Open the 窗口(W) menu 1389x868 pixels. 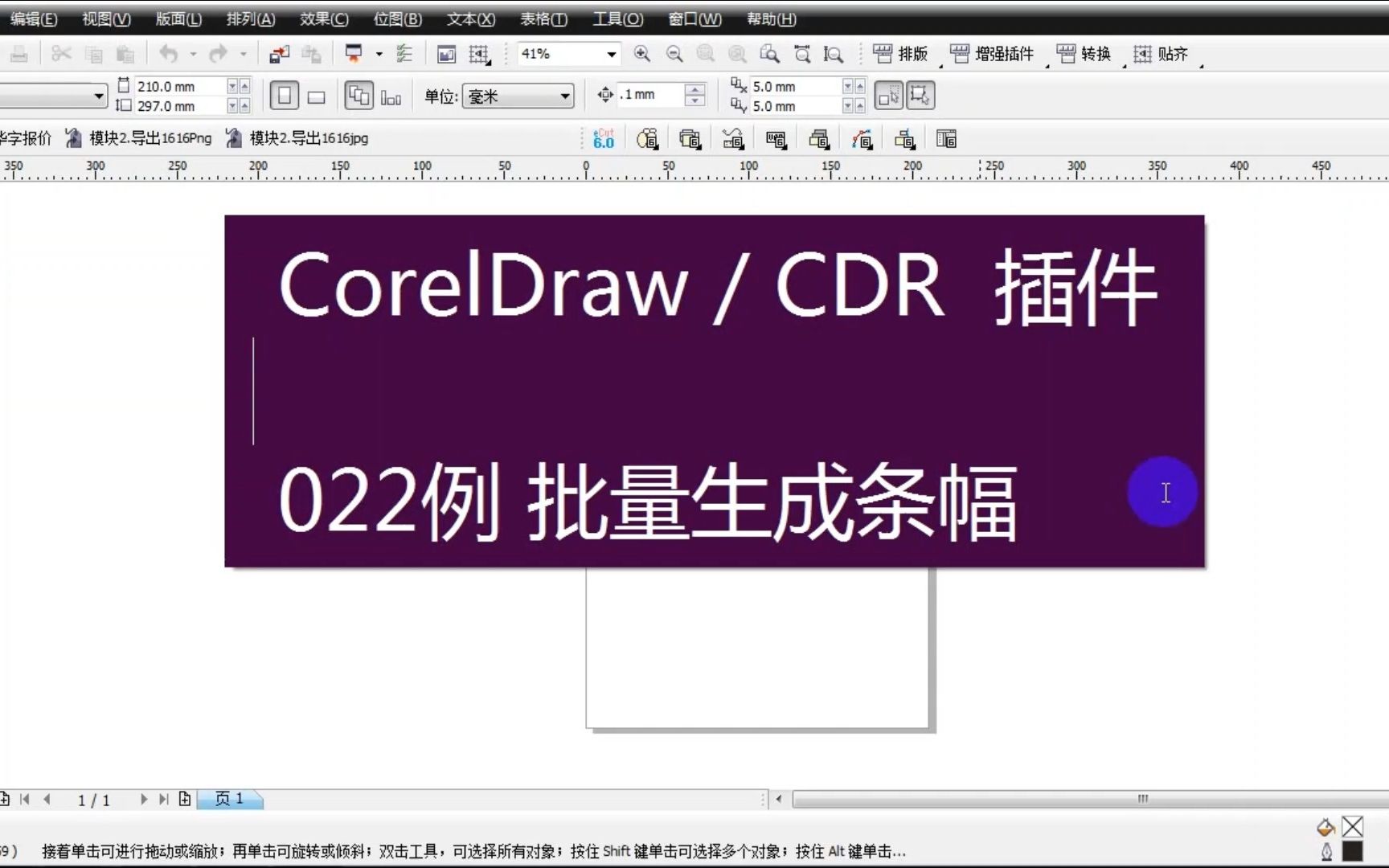(x=694, y=18)
